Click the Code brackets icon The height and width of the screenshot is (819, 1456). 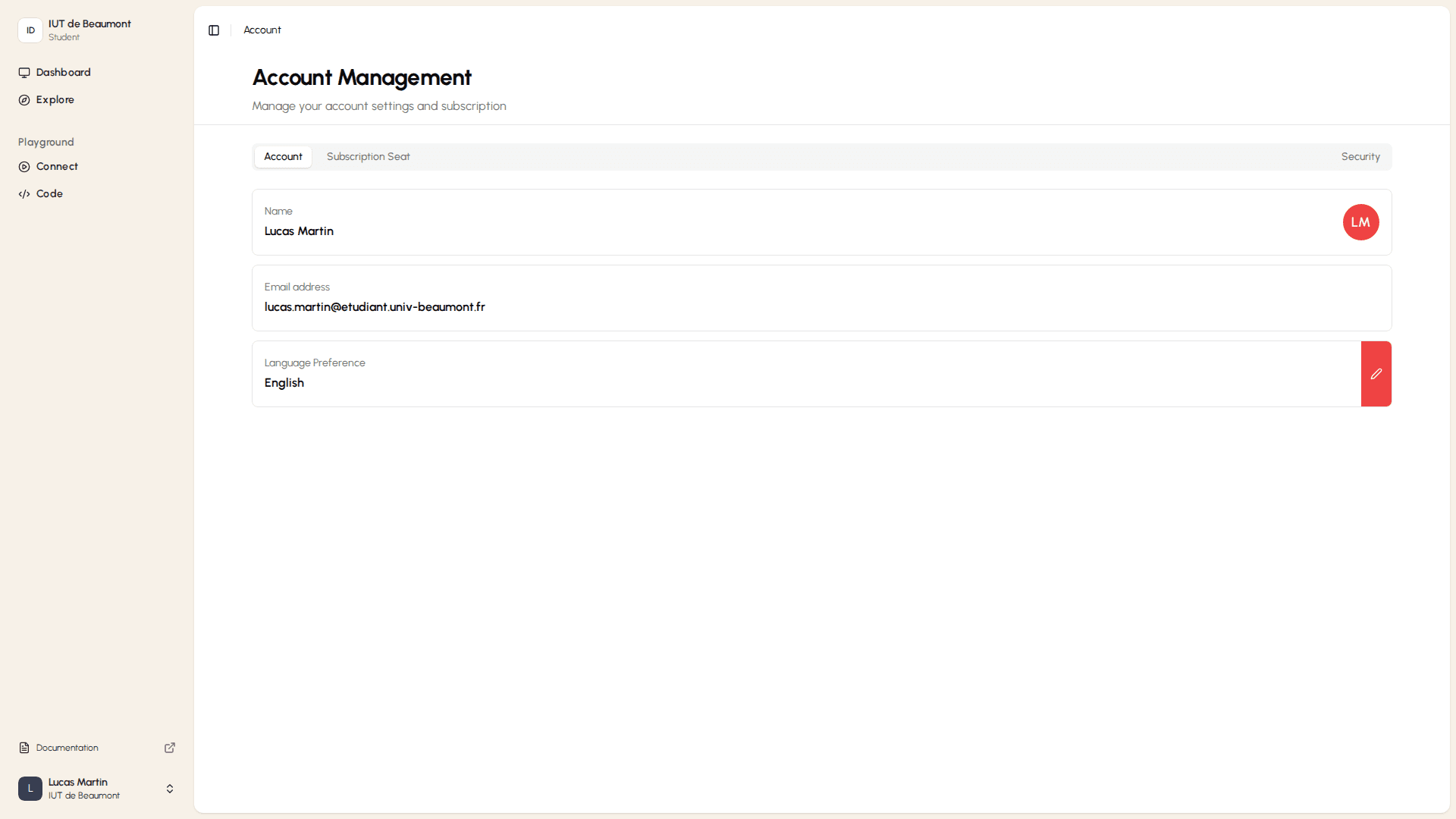[x=24, y=194]
